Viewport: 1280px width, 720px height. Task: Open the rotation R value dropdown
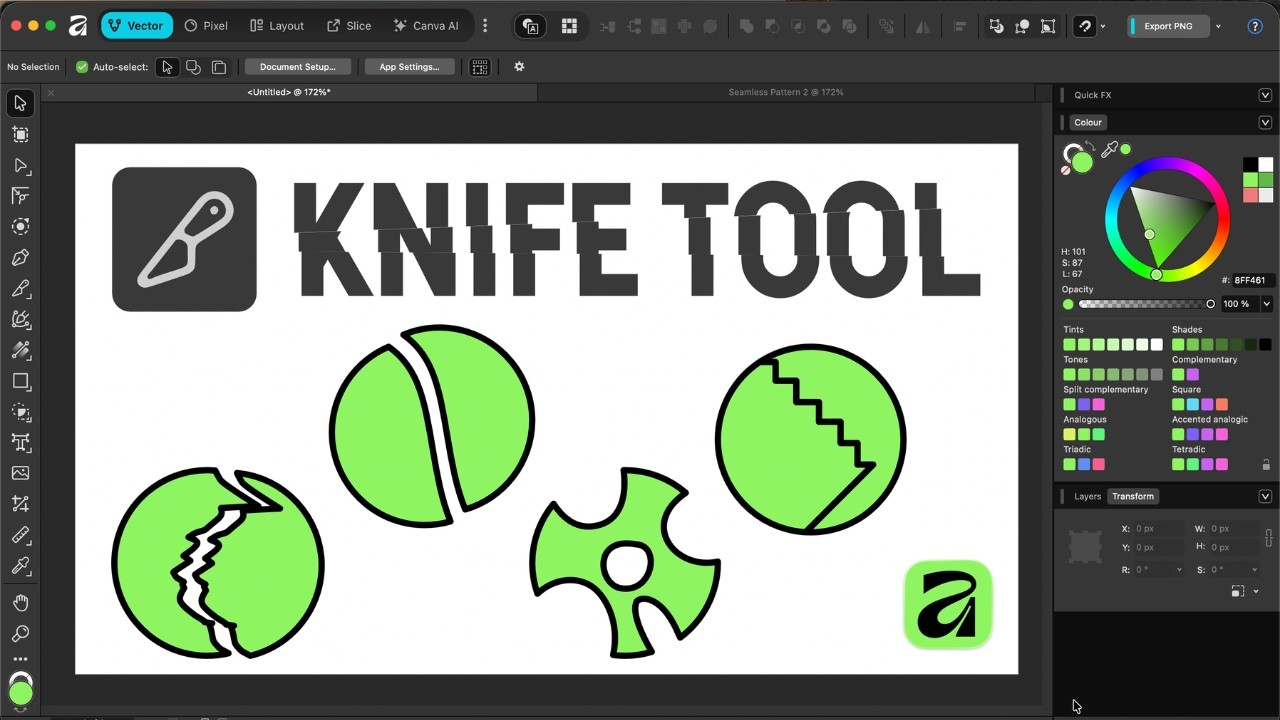1179,570
